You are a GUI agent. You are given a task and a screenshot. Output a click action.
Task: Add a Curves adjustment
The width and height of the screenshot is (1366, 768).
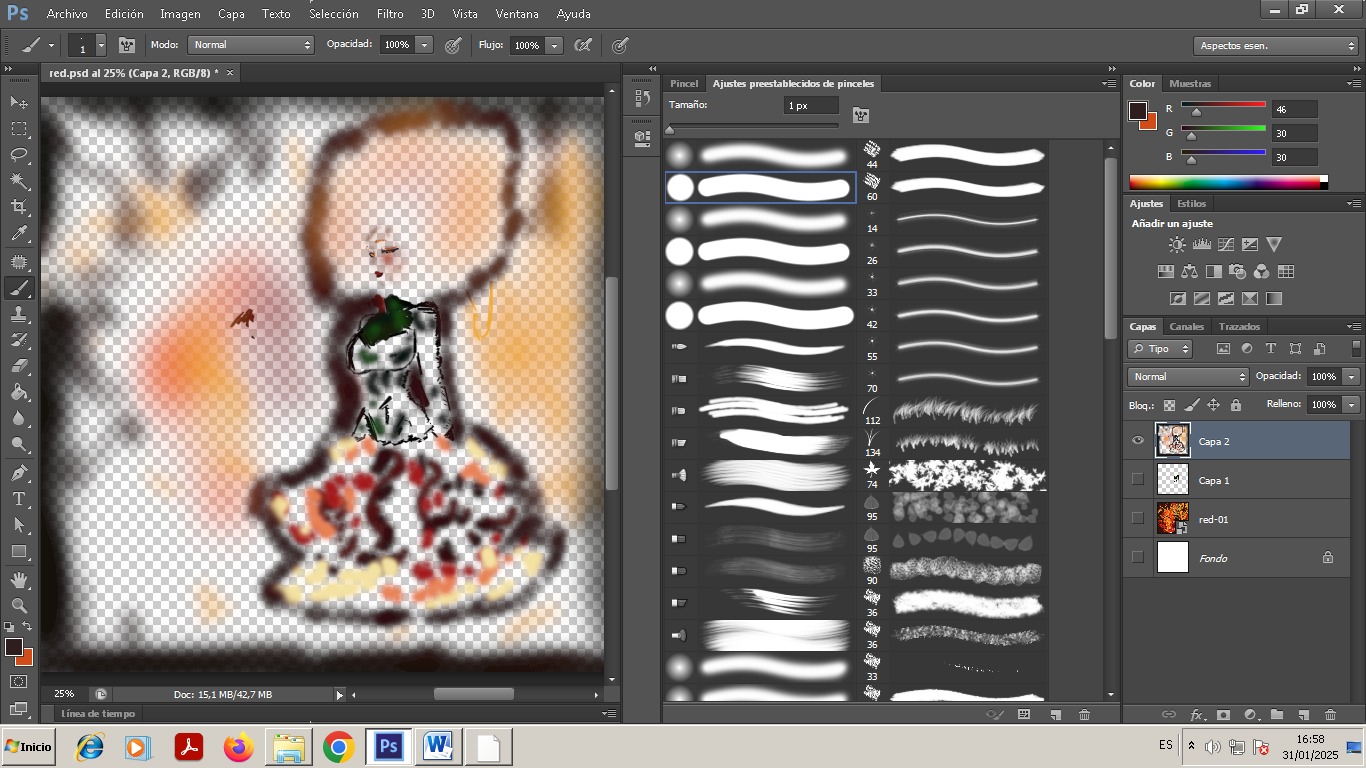pos(1225,244)
